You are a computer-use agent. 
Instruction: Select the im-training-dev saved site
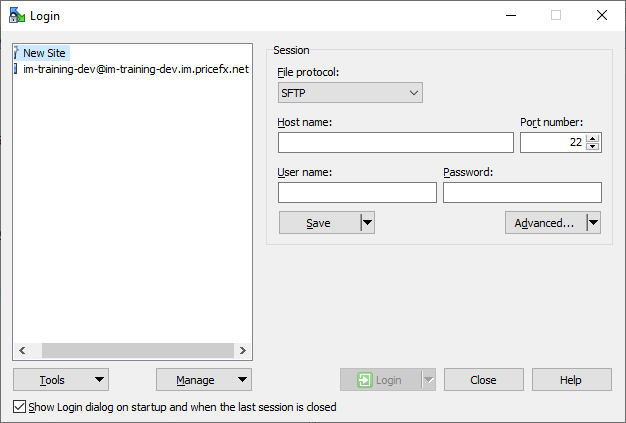tap(135, 69)
